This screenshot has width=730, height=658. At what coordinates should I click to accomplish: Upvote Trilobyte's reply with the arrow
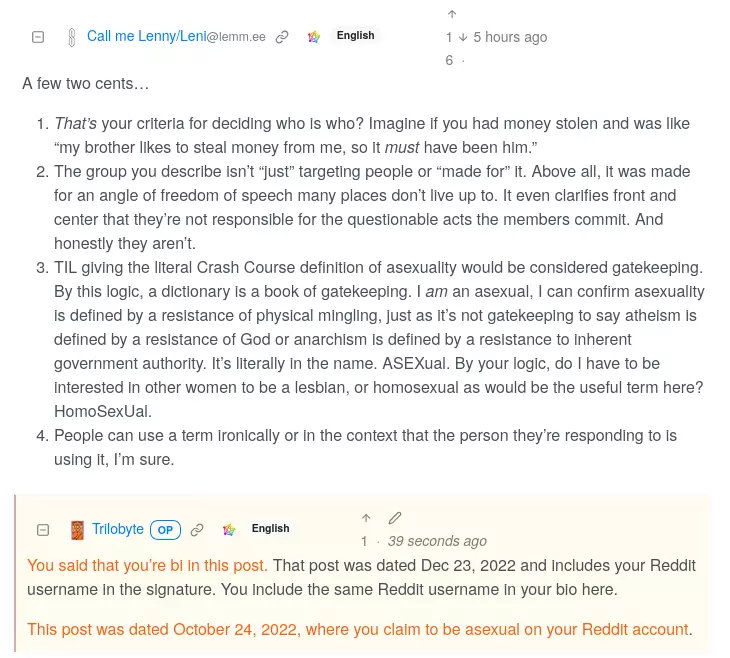pos(366,518)
